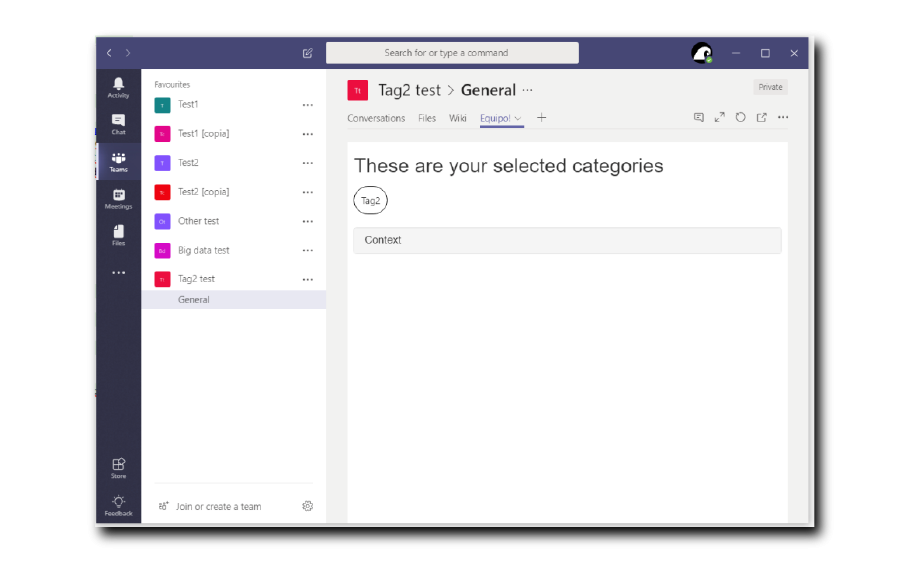
Task: Go forward with the right arrow
Action: pyautogui.click(x=128, y=53)
